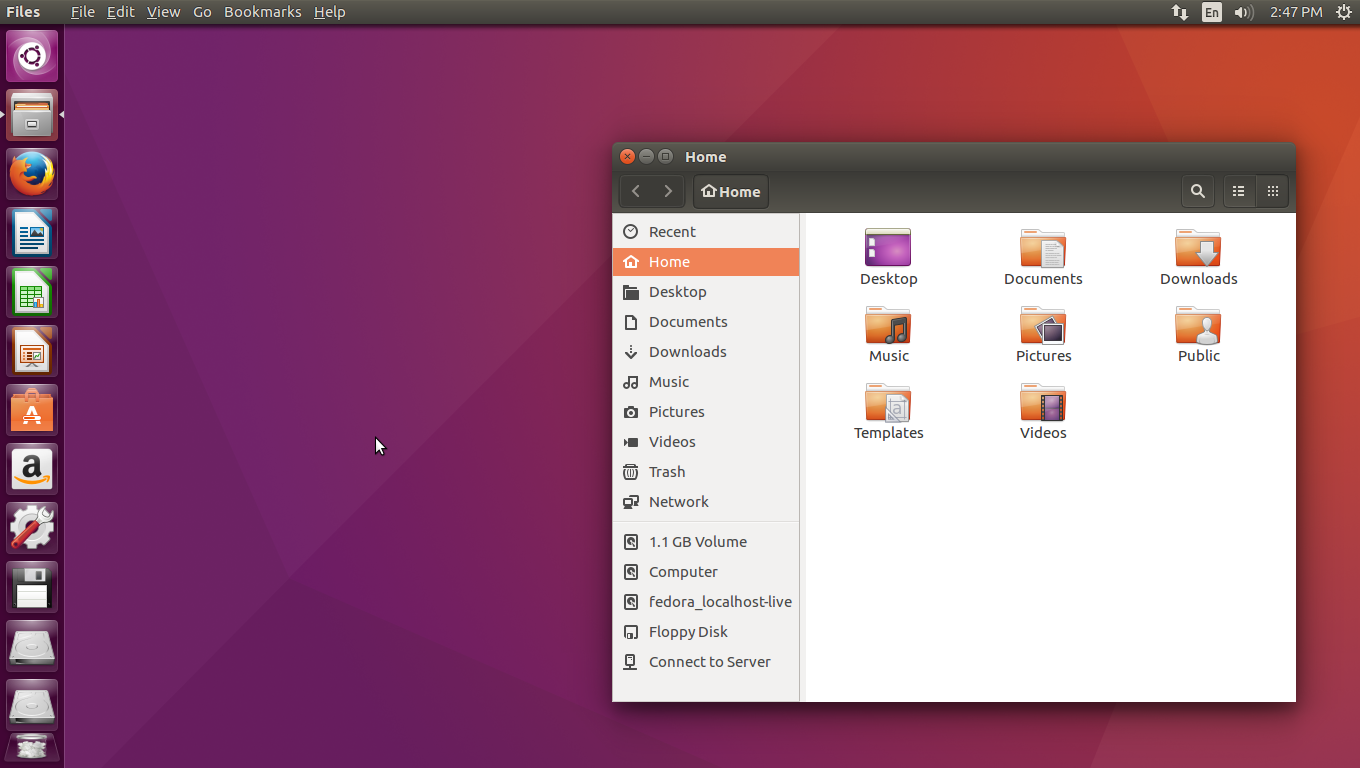Screen dimensions: 1360x768
Task: Switch to list view
Action: click(x=1239, y=191)
